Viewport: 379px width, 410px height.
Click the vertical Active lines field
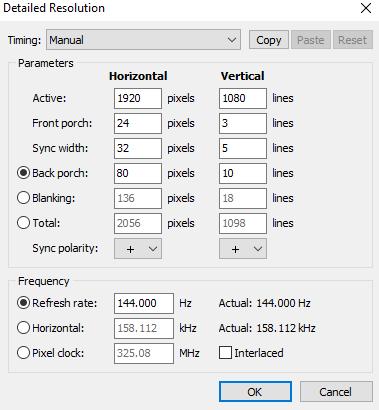coord(243,98)
